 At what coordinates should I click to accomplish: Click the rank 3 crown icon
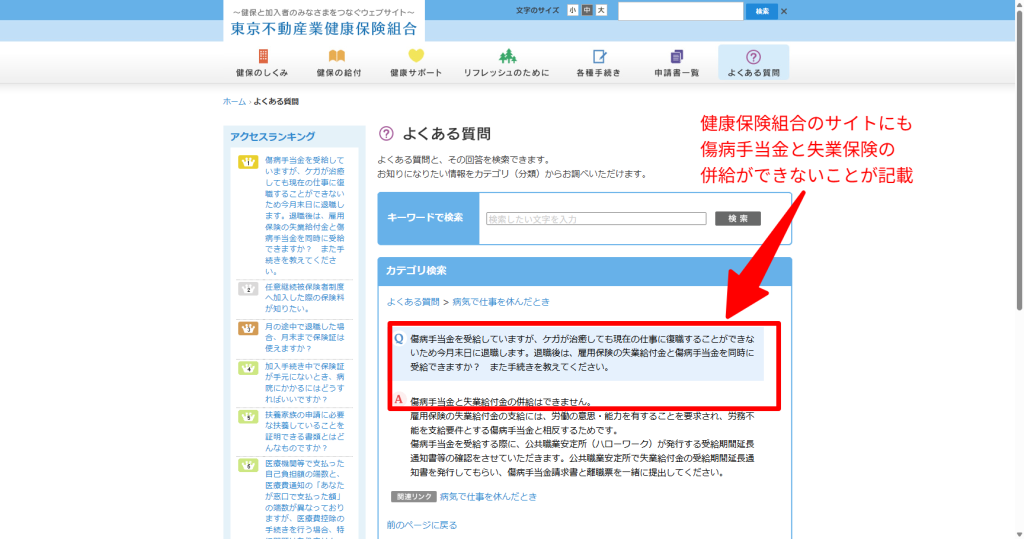[248, 328]
